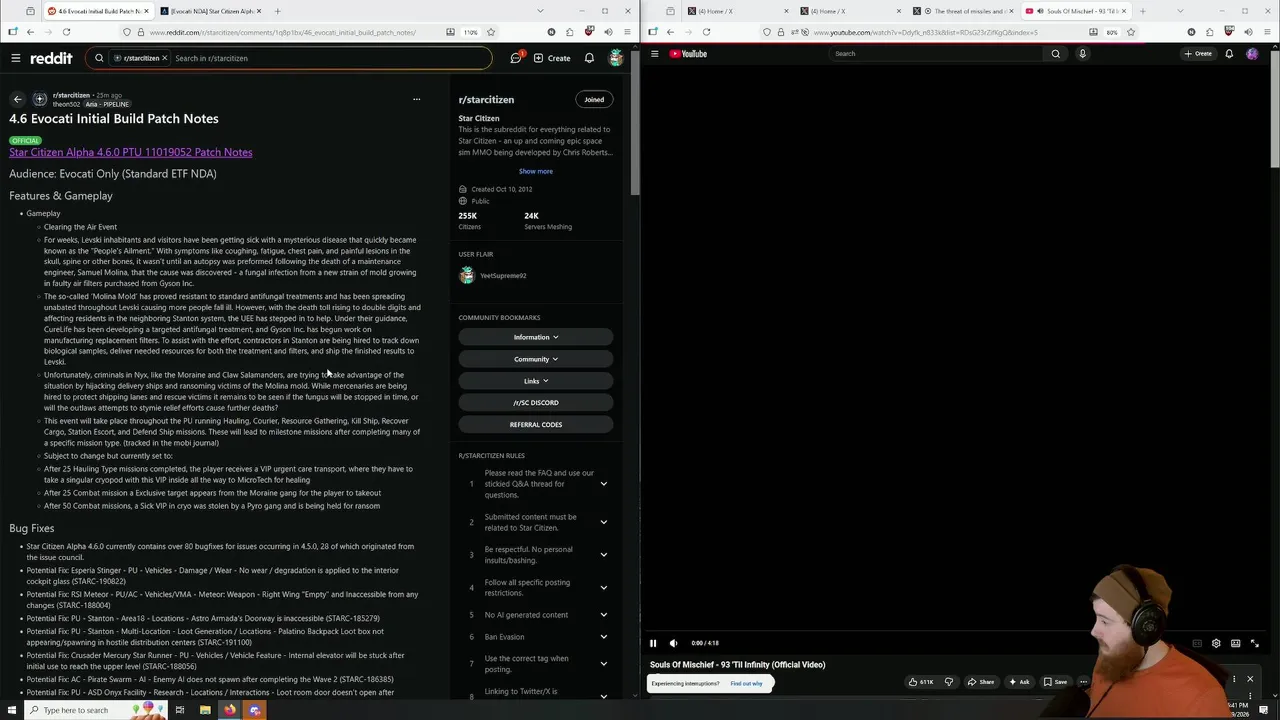
Task: Open post options three-dot menu
Action: [x=416, y=99]
